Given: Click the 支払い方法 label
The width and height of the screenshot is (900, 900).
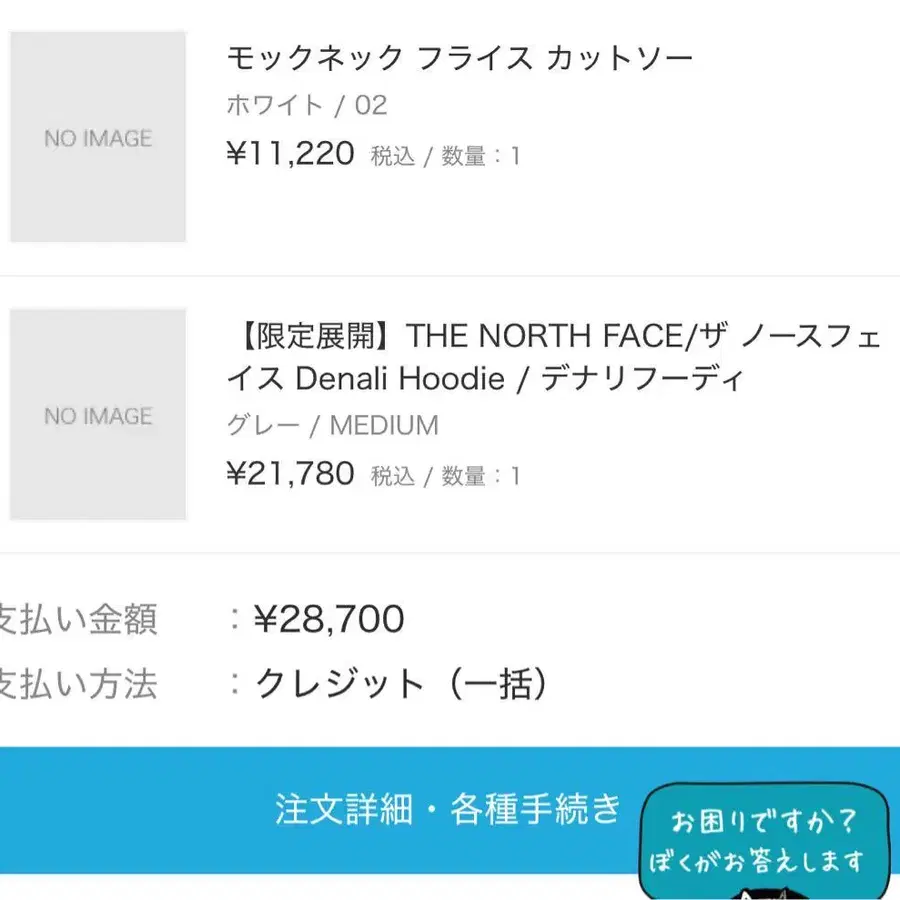Looking at the screenshot, I should (x=78, y=684).
